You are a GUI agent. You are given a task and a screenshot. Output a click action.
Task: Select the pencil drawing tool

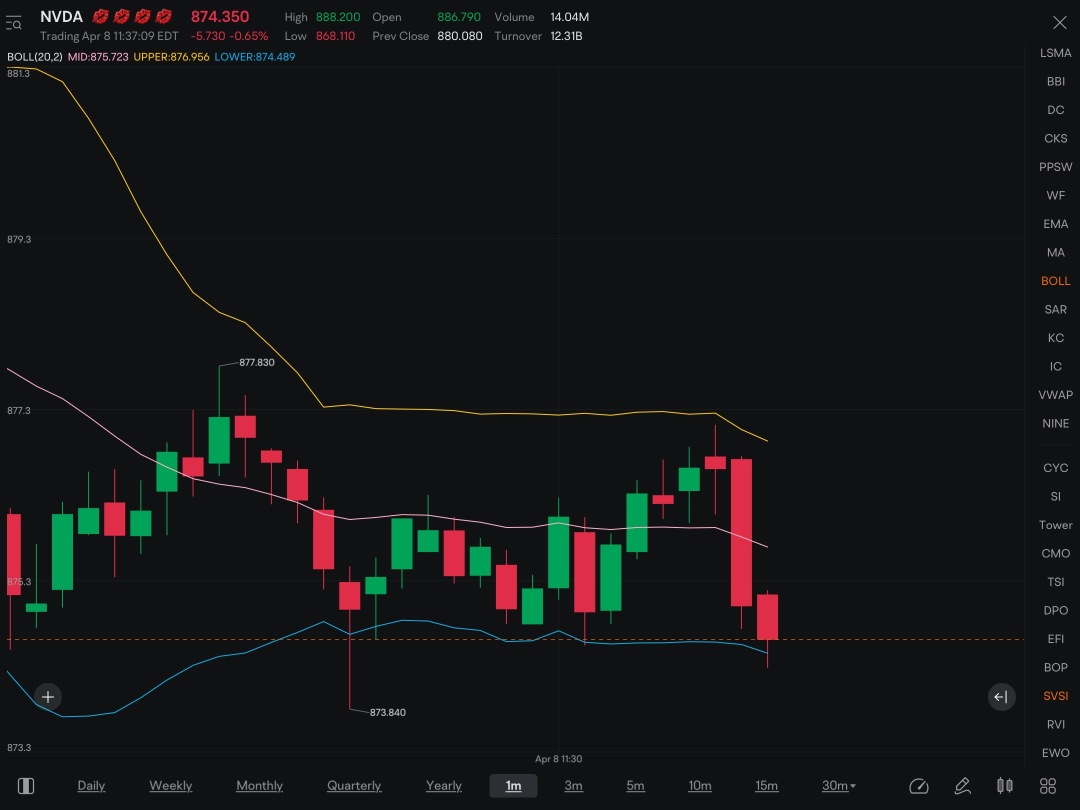point(962,786)
